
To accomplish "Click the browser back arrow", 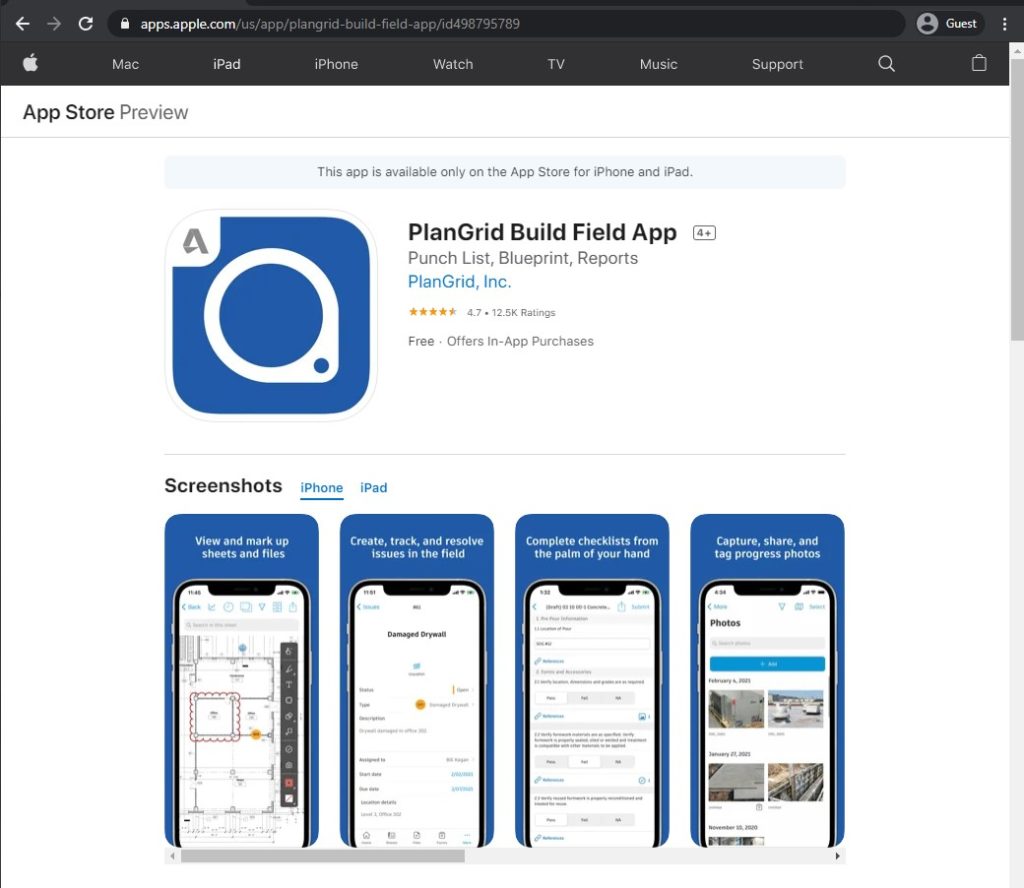I will (22, 22).
